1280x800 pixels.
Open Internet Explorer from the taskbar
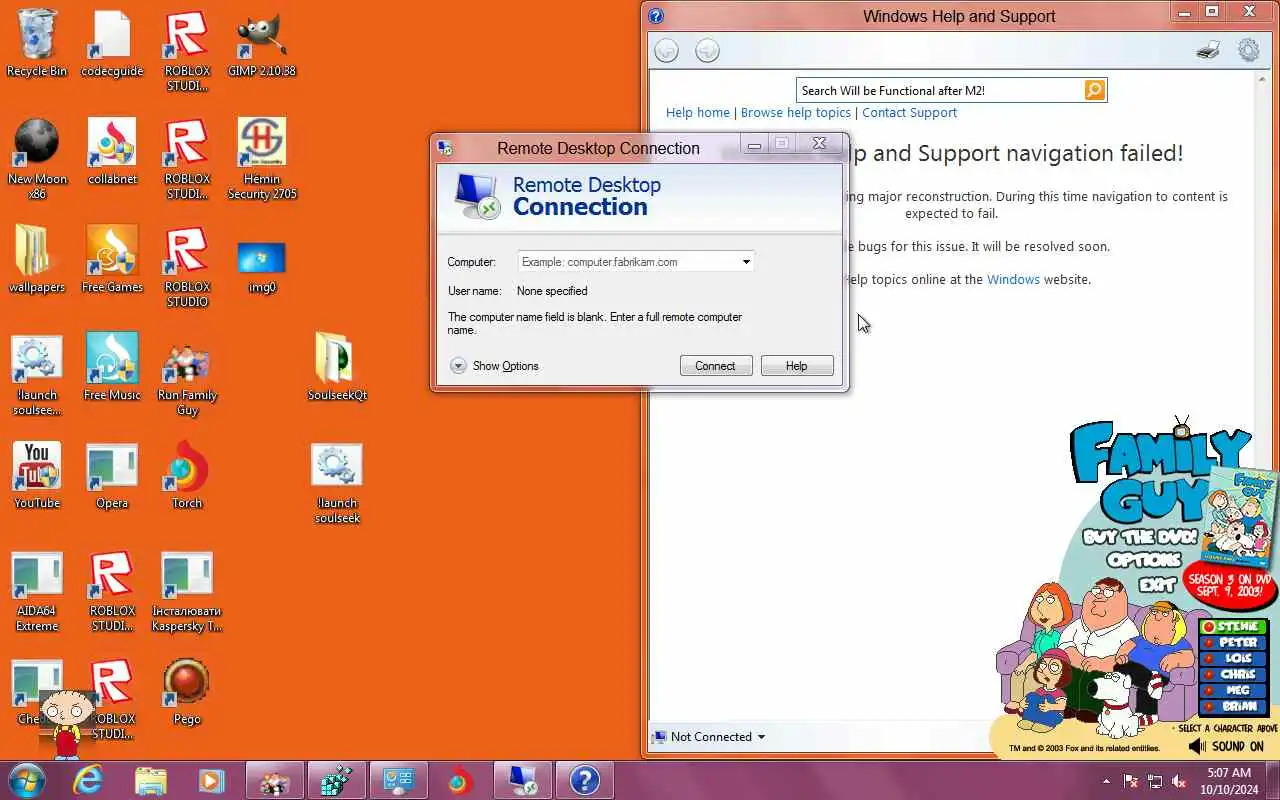88,780
